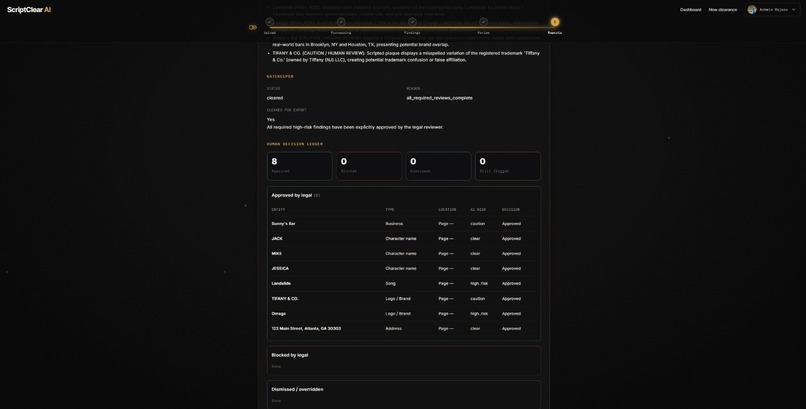Click the JACK character name entity

tap(277, 238)
